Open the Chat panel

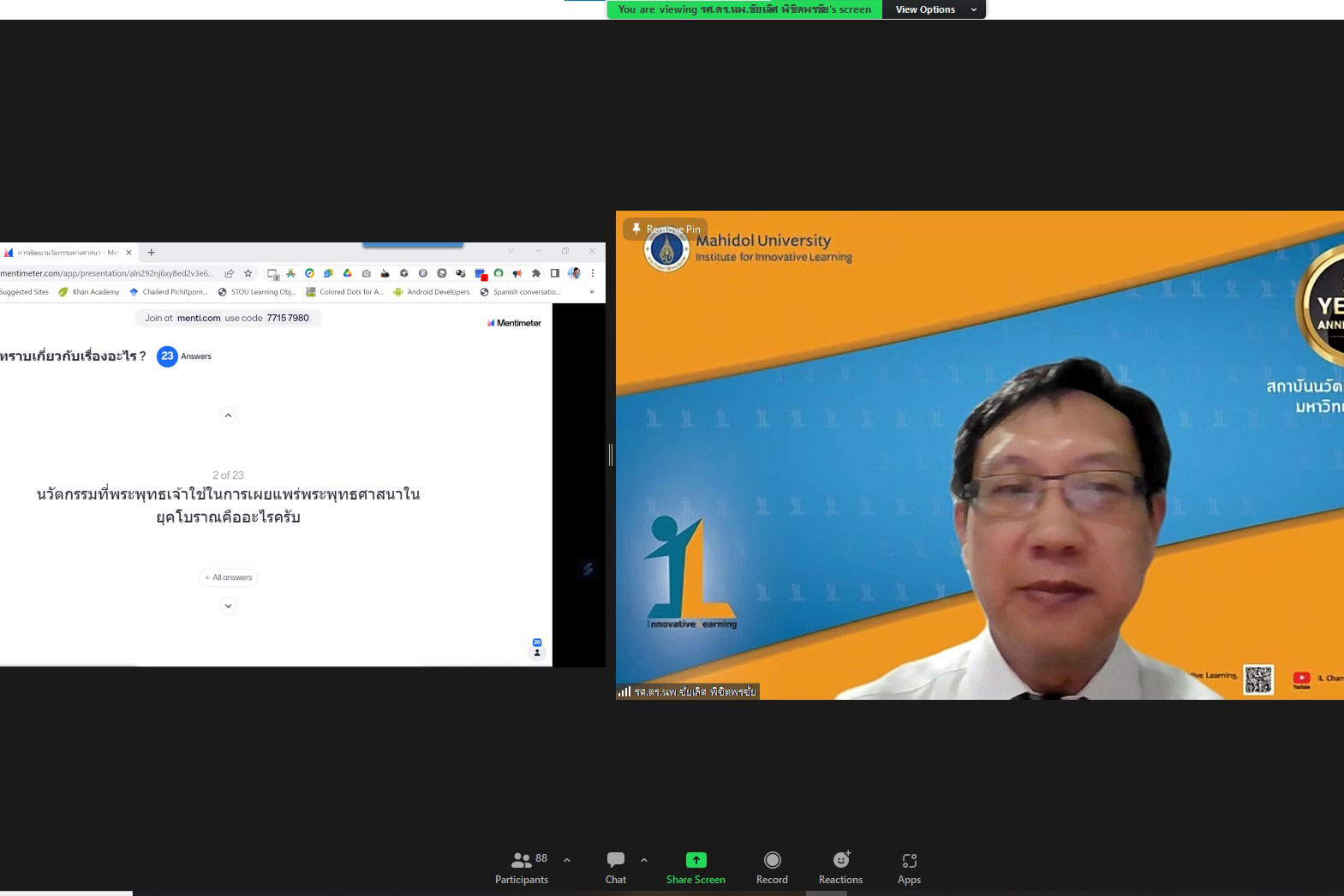click(x=615, y=867)
